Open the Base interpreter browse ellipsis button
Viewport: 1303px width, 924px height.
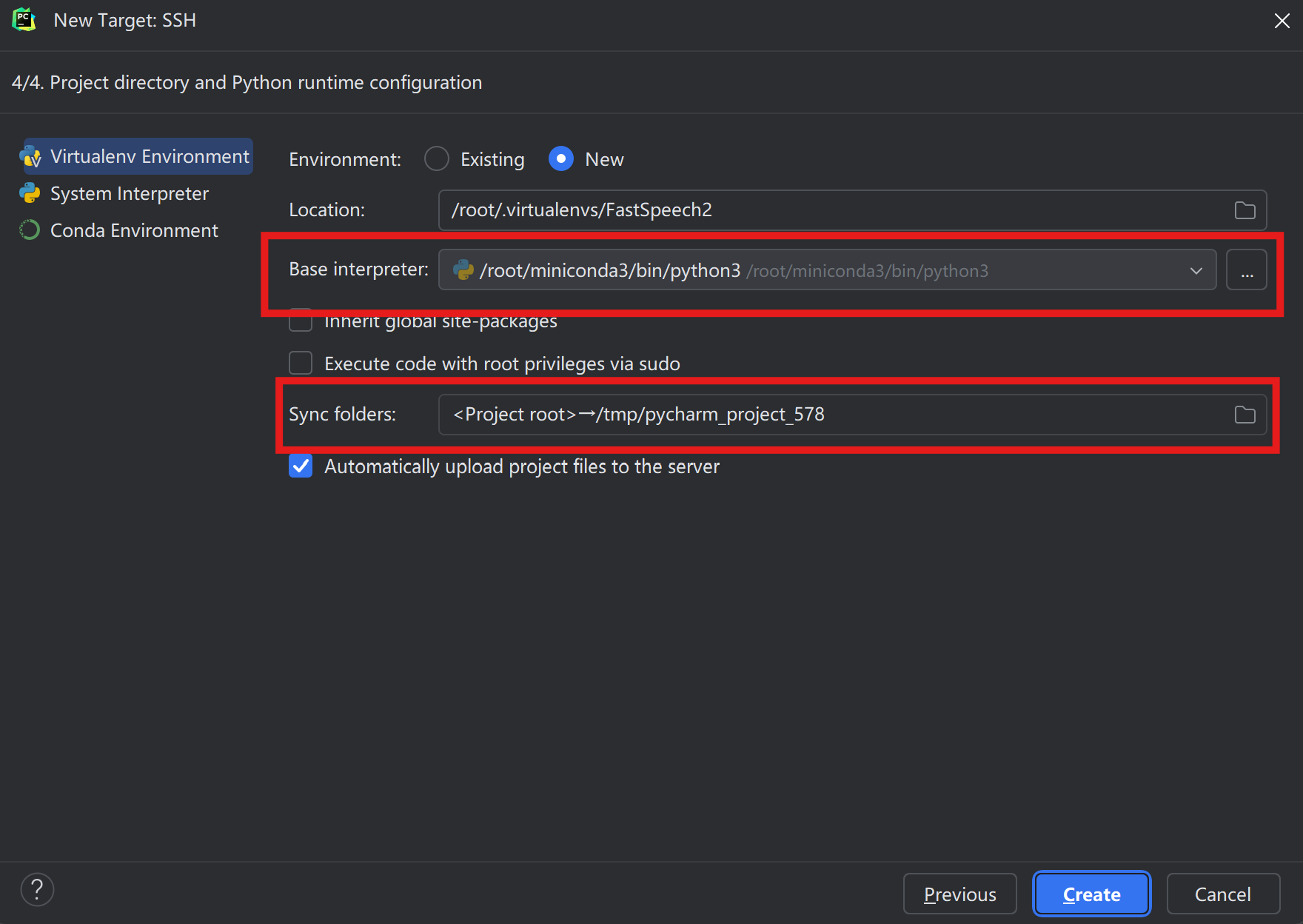1247,270
